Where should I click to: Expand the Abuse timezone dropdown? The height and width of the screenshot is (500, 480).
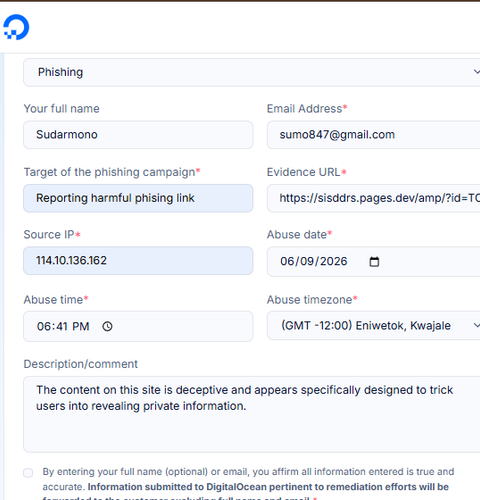pos(373,326)
